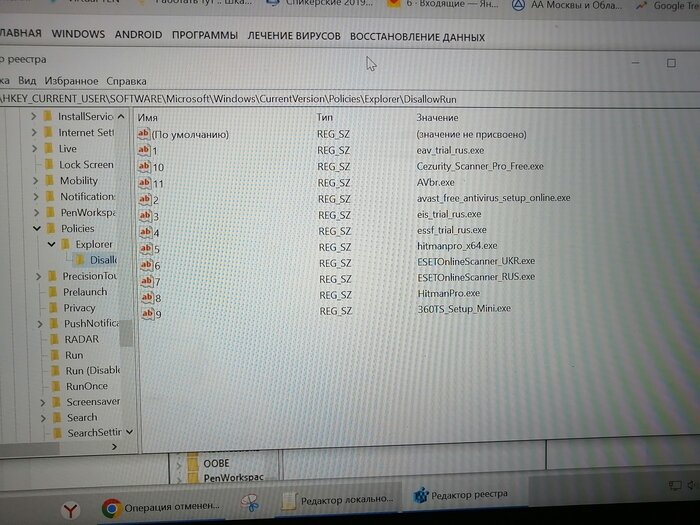Expand the Internet Settings tree node

pos(34,132)
